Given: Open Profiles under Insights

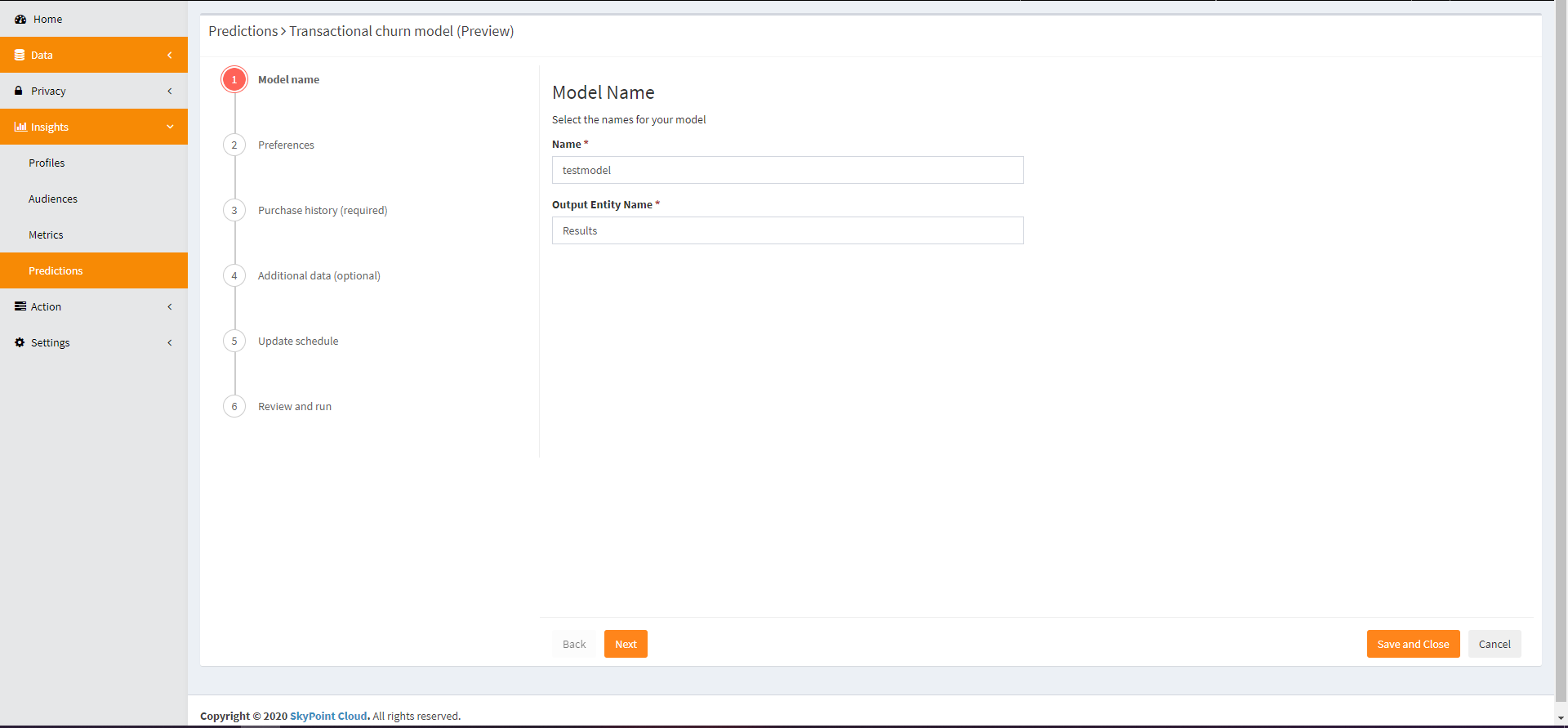Looking at the screenshot, I should (x=47, y=163).
